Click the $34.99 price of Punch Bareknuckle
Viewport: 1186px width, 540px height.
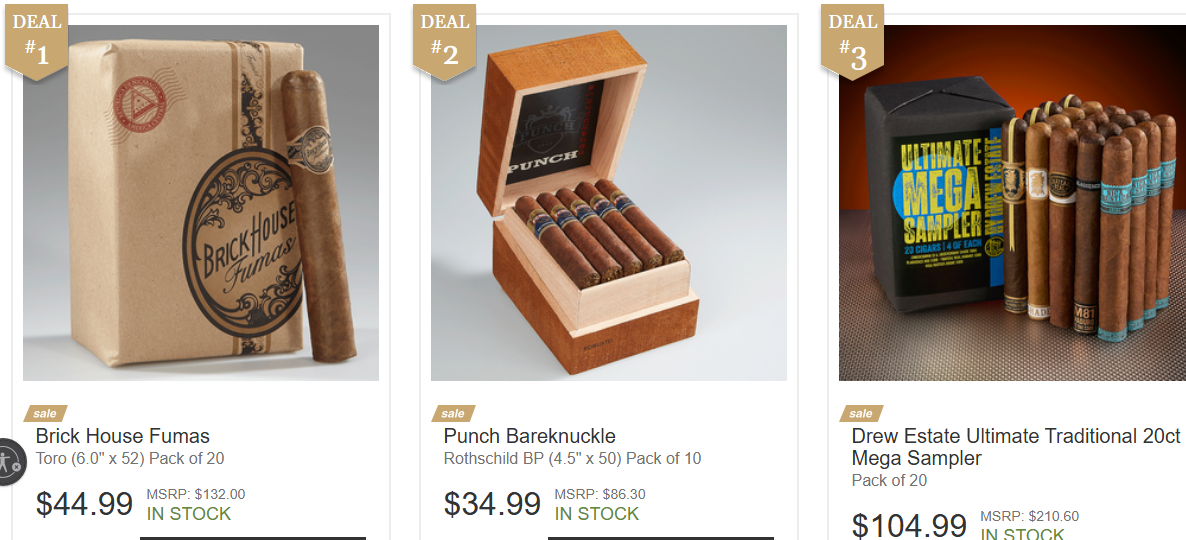click(x=492, y=504)
